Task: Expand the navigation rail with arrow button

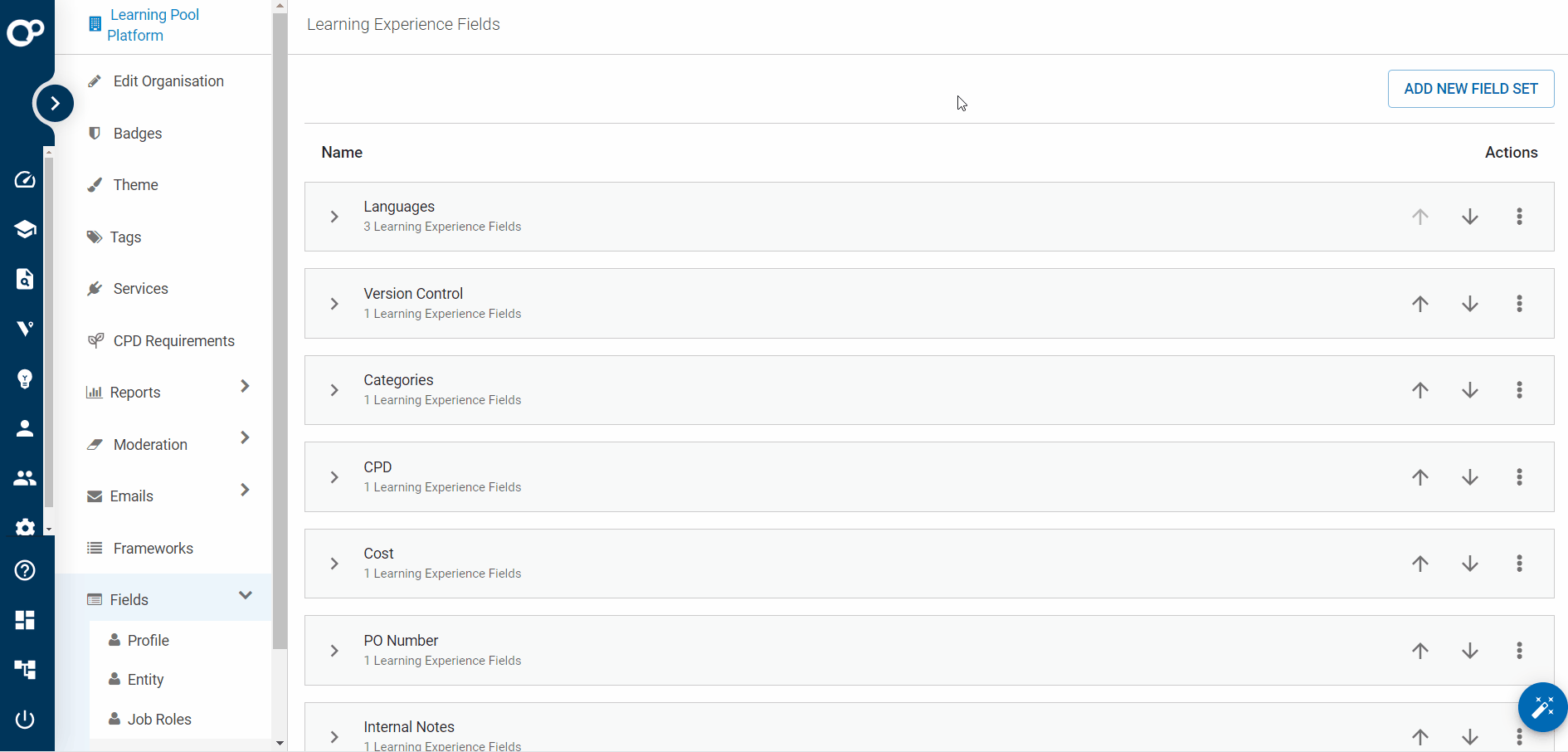Action: (x=55, y=104)
